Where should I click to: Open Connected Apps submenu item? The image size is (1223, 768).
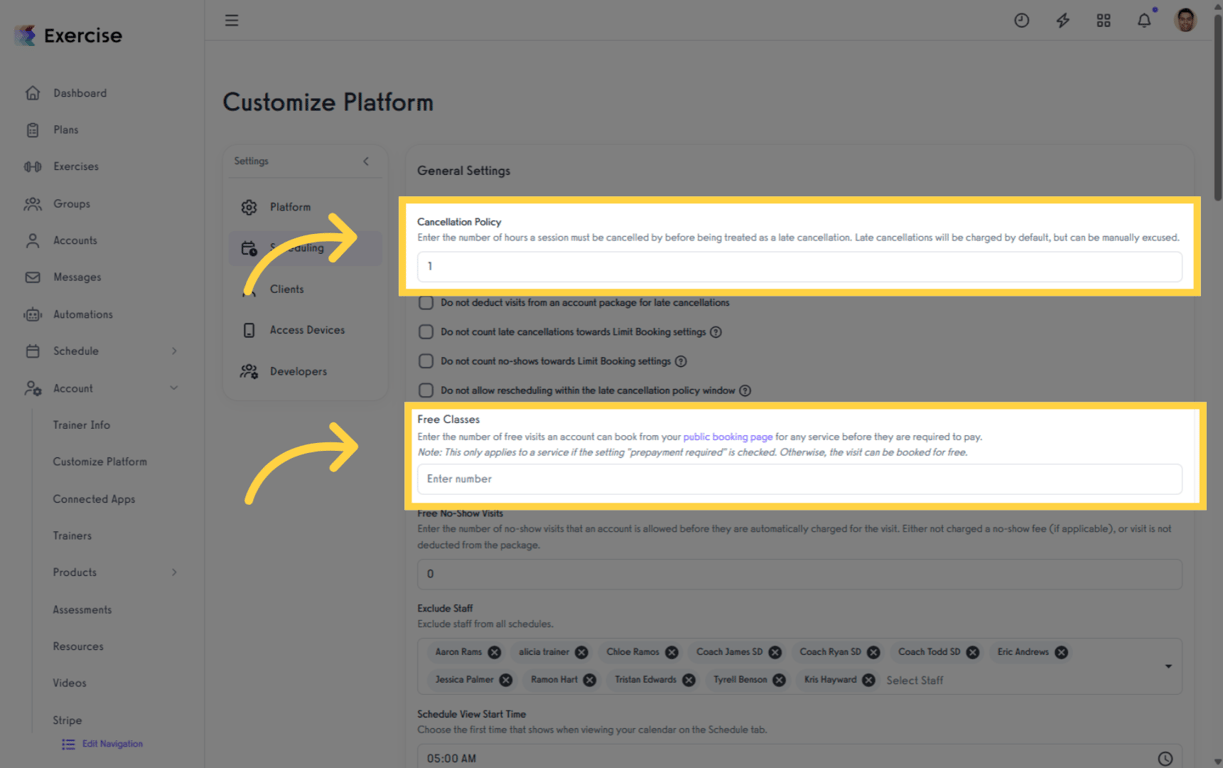(94, 499)
